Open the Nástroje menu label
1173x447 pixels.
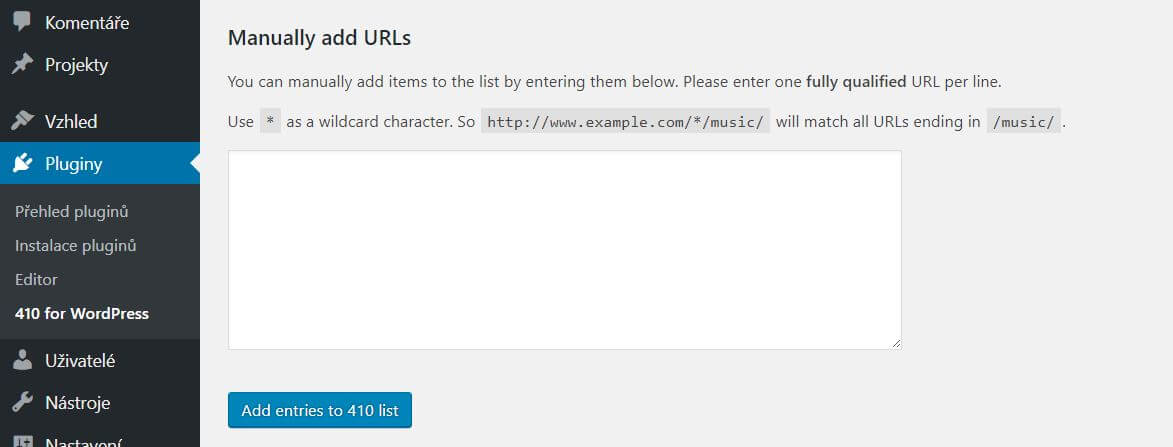tap(78, 403)
